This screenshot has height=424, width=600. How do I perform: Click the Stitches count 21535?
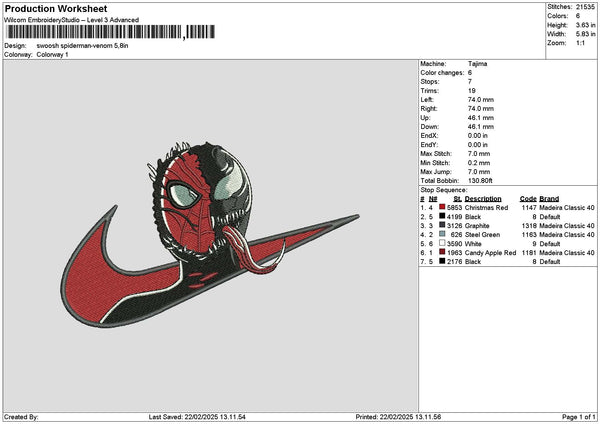586,7
